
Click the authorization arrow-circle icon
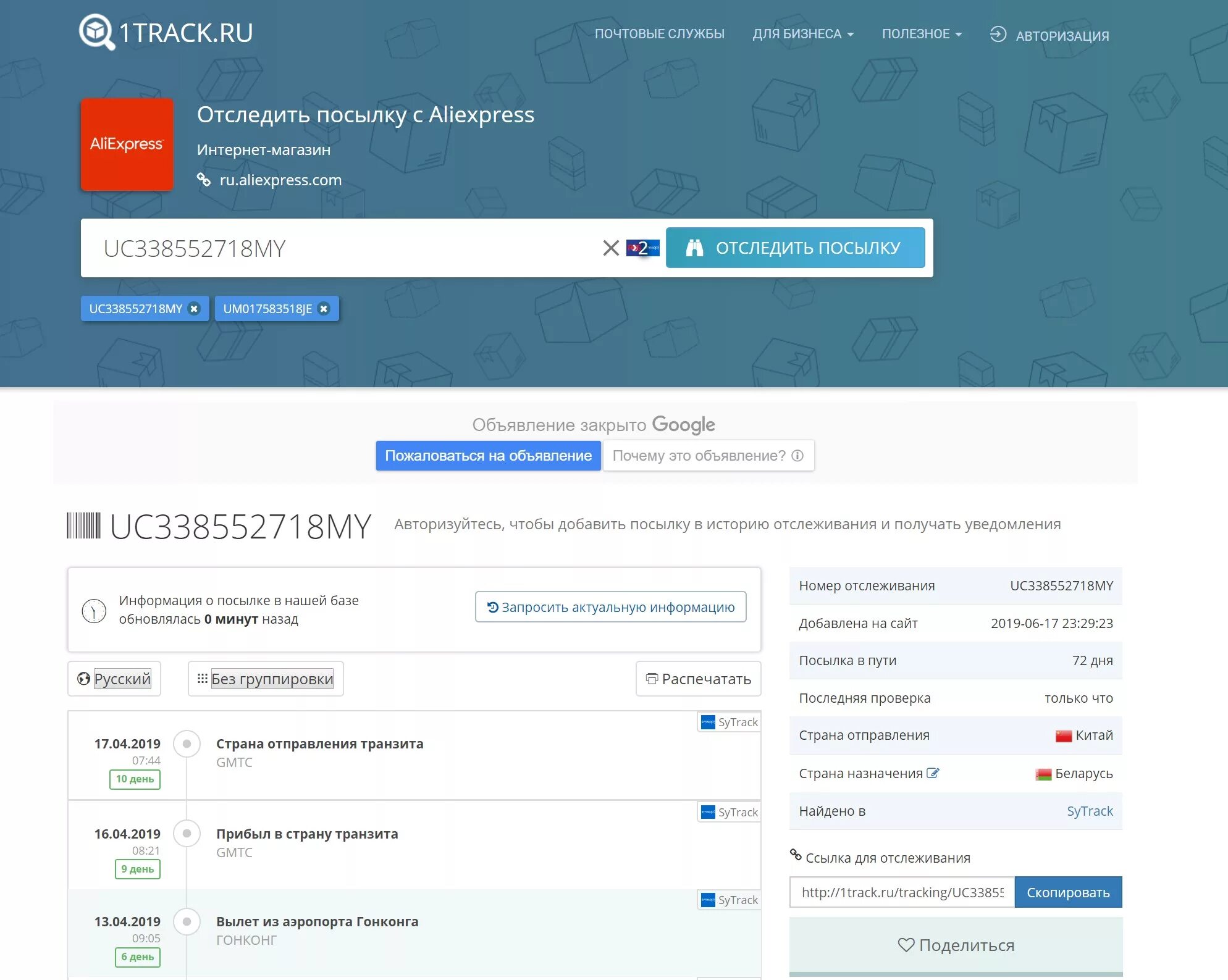pos(998,35)
